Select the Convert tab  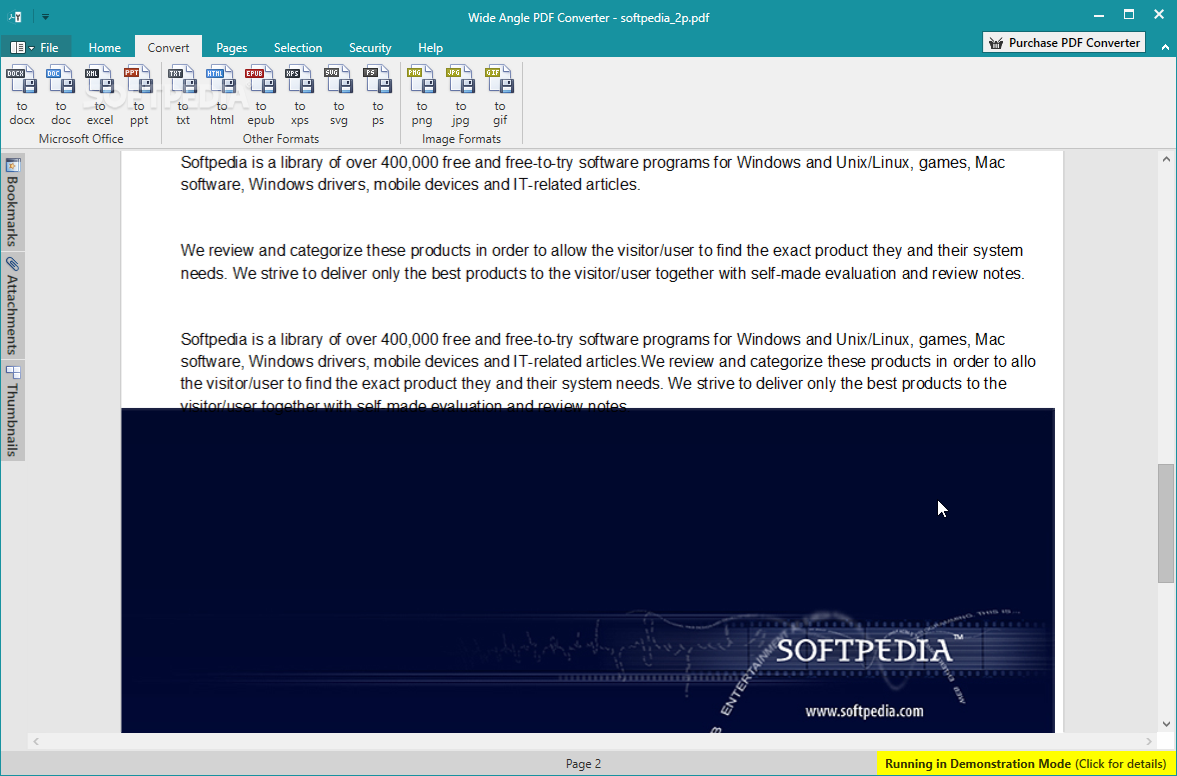[168, 47]
